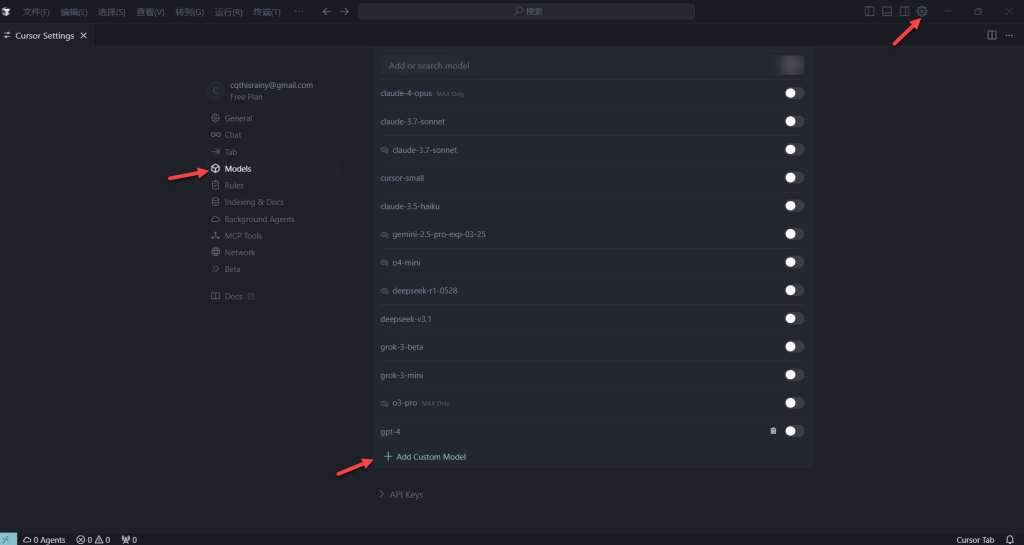Open the 编辑(E) menu
Viewport: 1024px width, 545px height.
coord(74,12)
